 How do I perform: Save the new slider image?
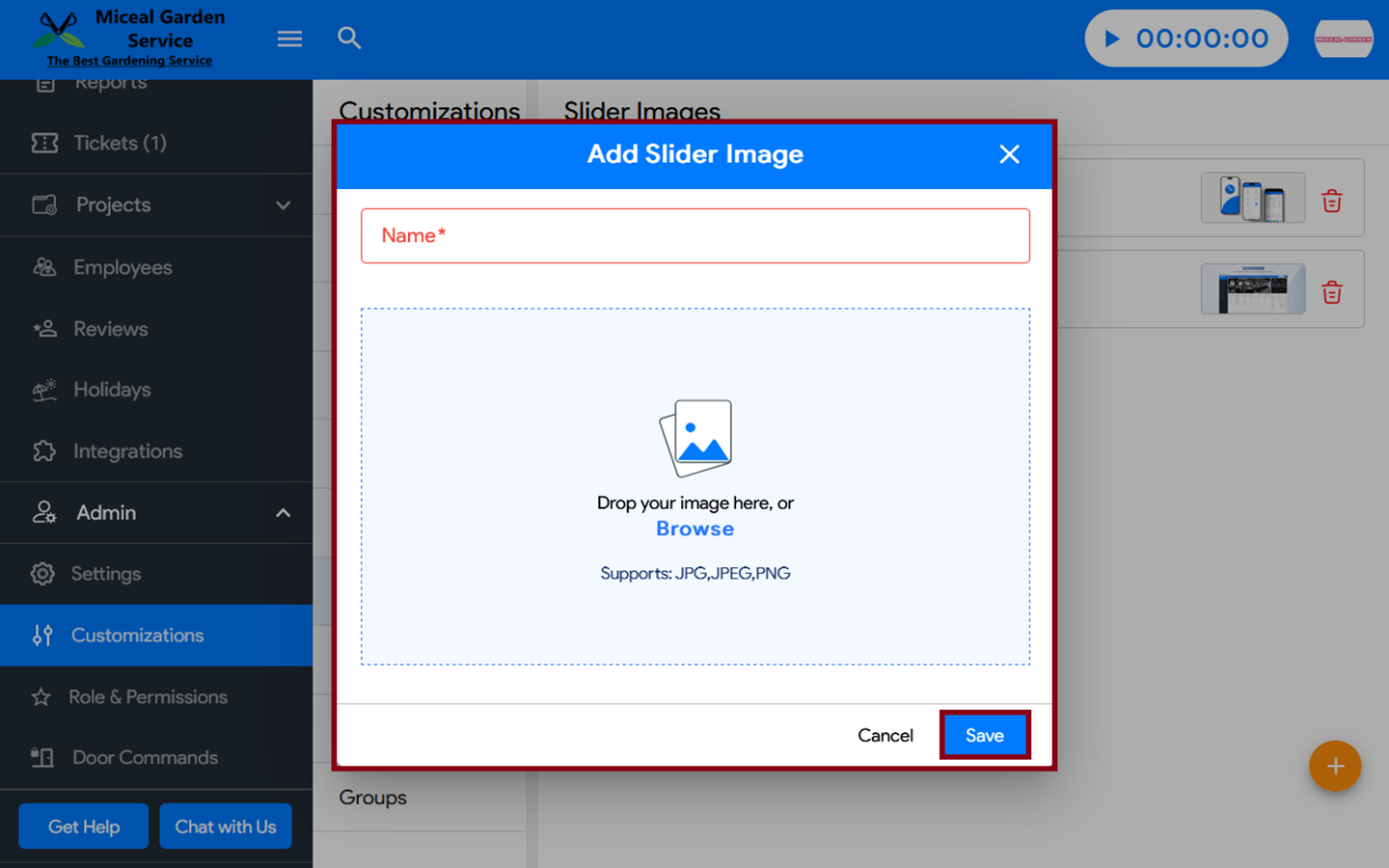[x=985, y=735]
